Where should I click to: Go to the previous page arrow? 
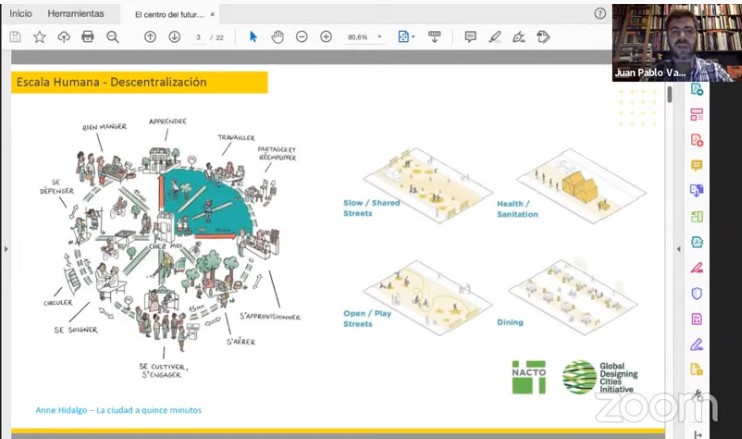tap(150, 37)
